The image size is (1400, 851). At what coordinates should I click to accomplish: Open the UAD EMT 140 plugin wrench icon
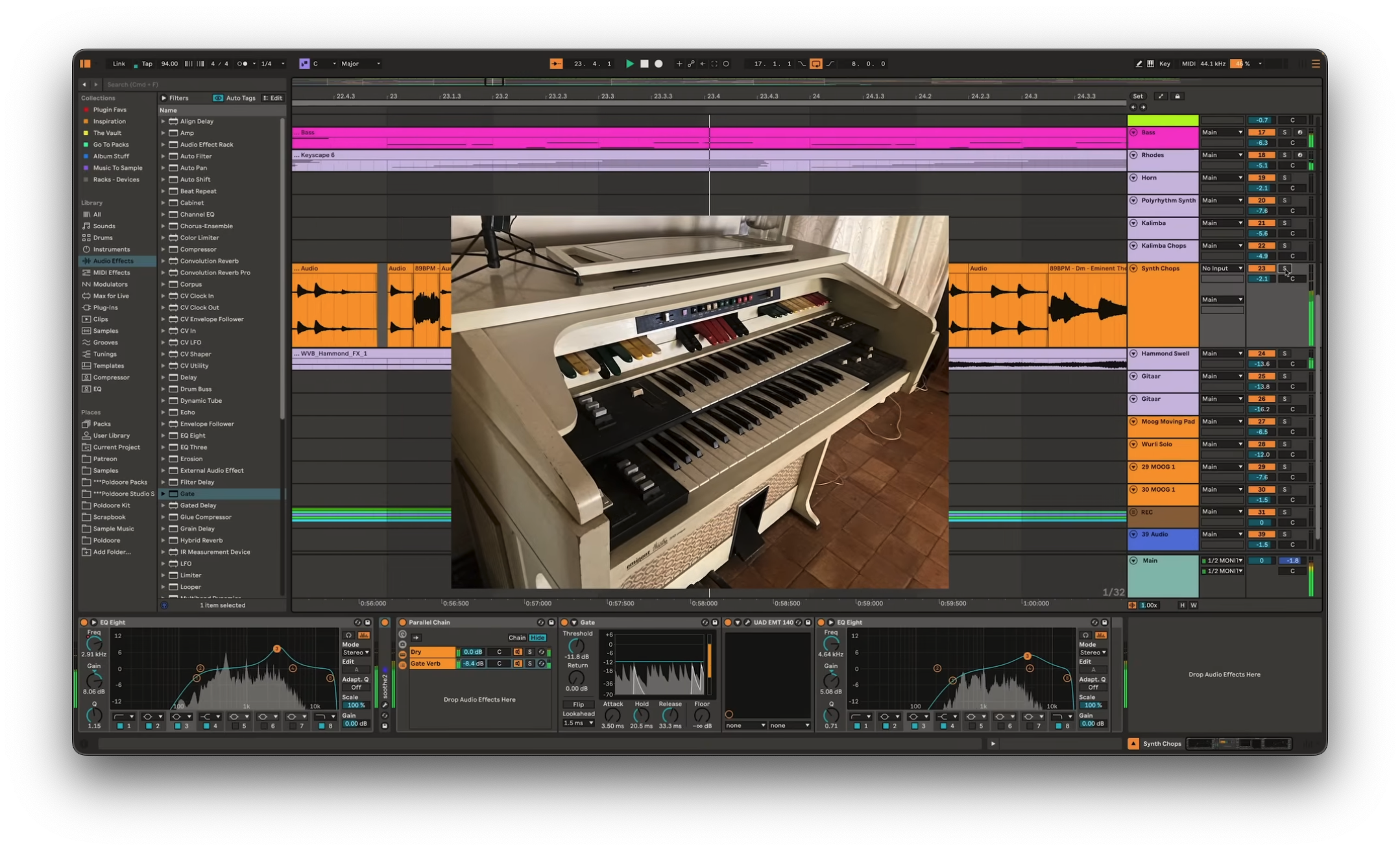[x=747, y=622]
